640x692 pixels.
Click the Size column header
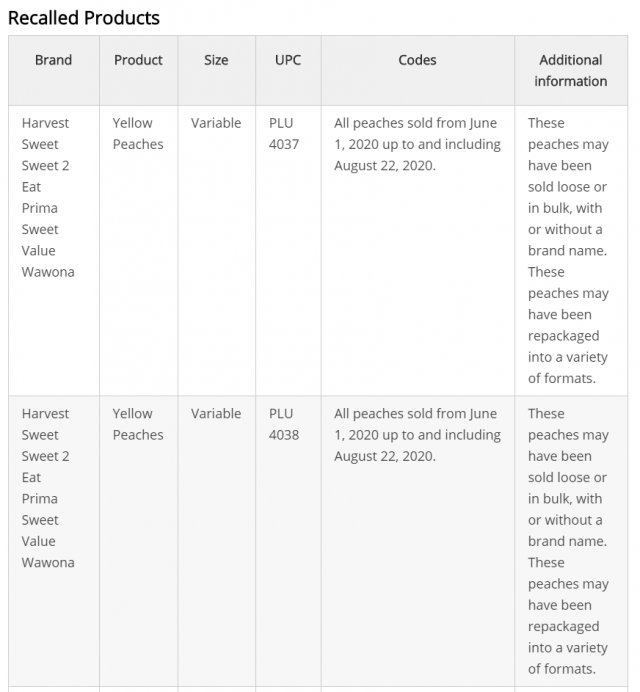[216, 60]
